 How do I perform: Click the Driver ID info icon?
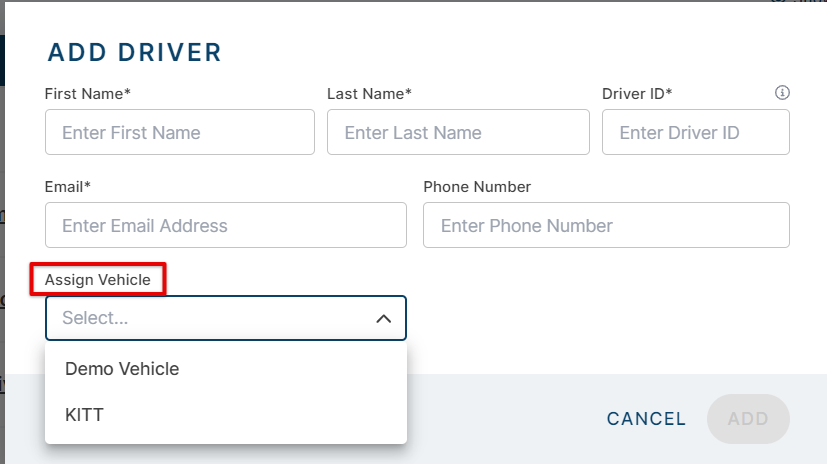pyautogui.click(x=782, y=93)
